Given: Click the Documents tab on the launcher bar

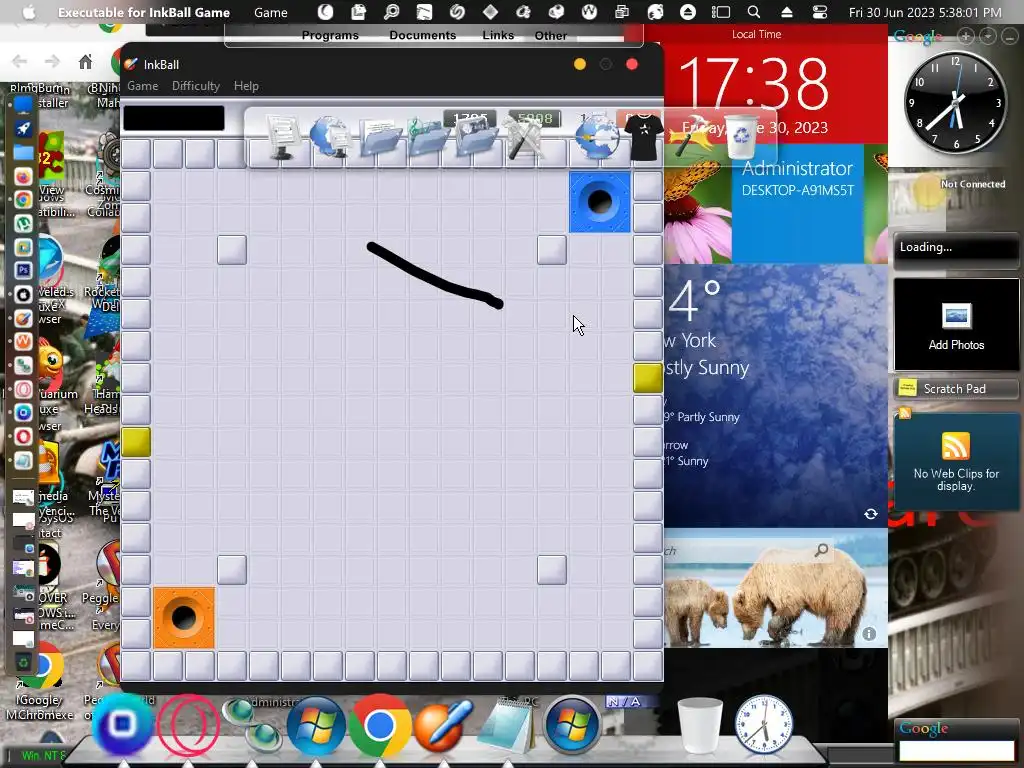Looking at the screenshot, I should coord(423,35).
